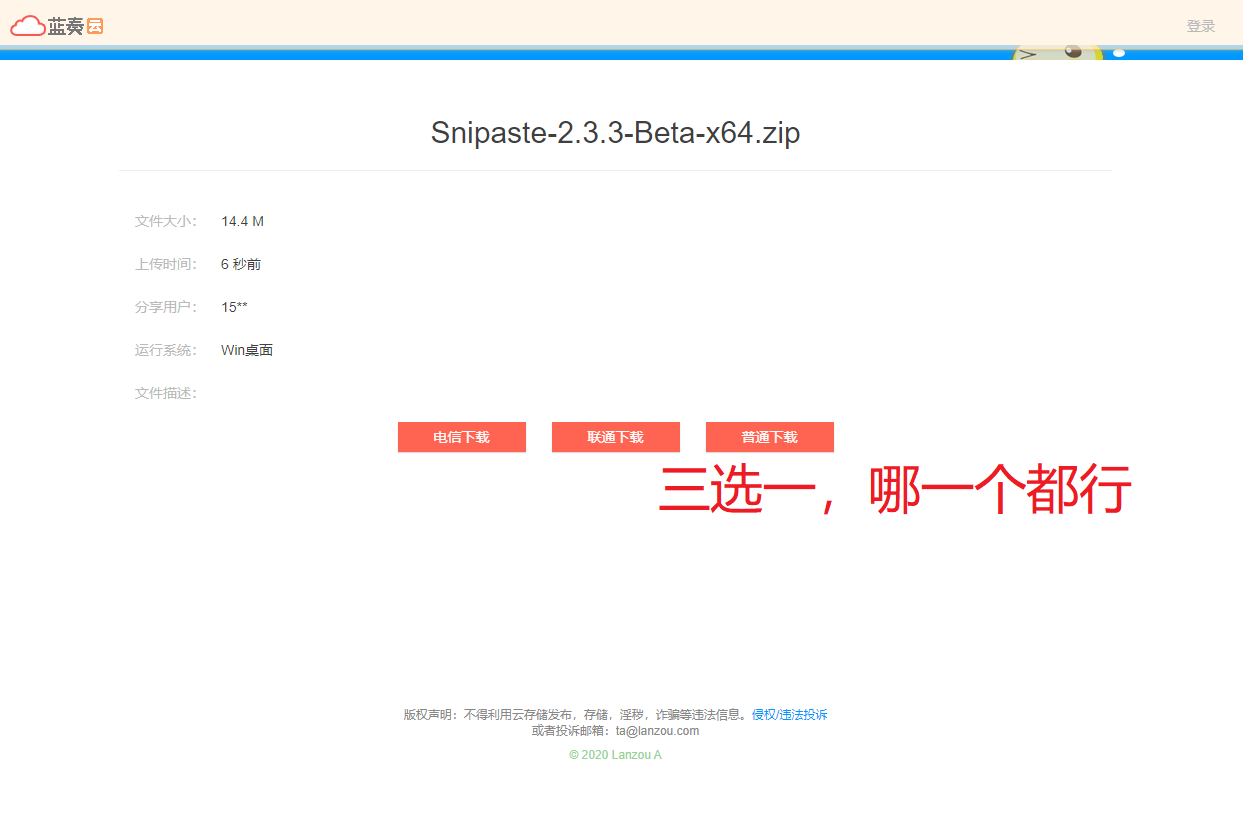Select the 14.4 M file size value
This screenshot has width=1243, height=819.
(243, 221)
